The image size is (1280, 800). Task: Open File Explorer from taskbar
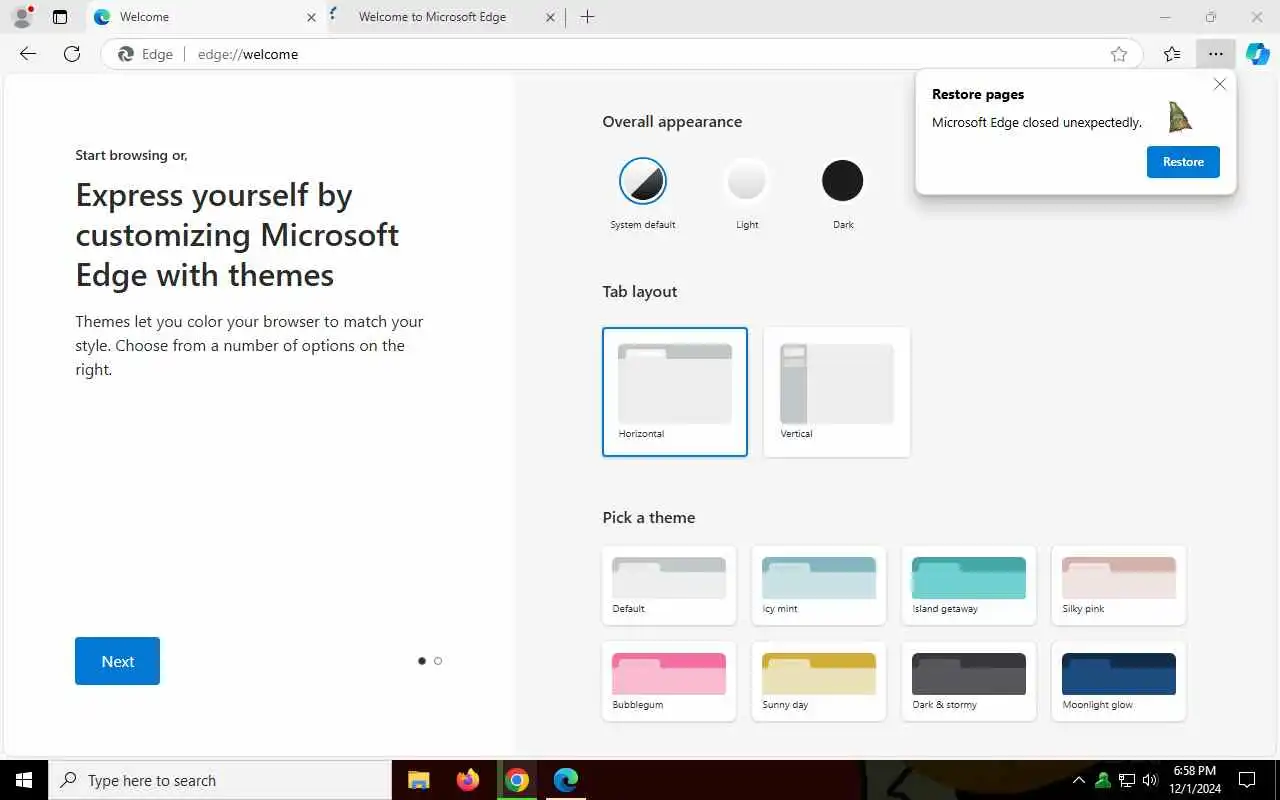click(x=419, y=780)
